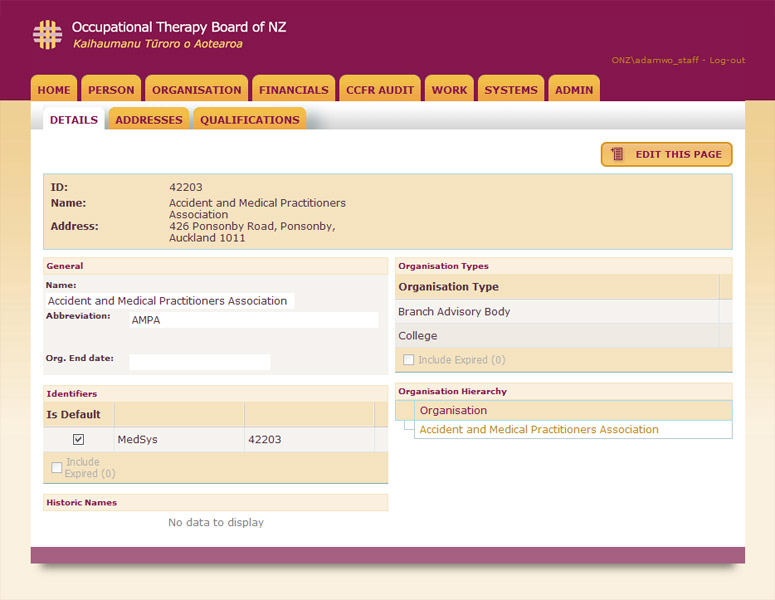Open the PERSON menu tab
The image size is (775, 600).
coord(111,90)
